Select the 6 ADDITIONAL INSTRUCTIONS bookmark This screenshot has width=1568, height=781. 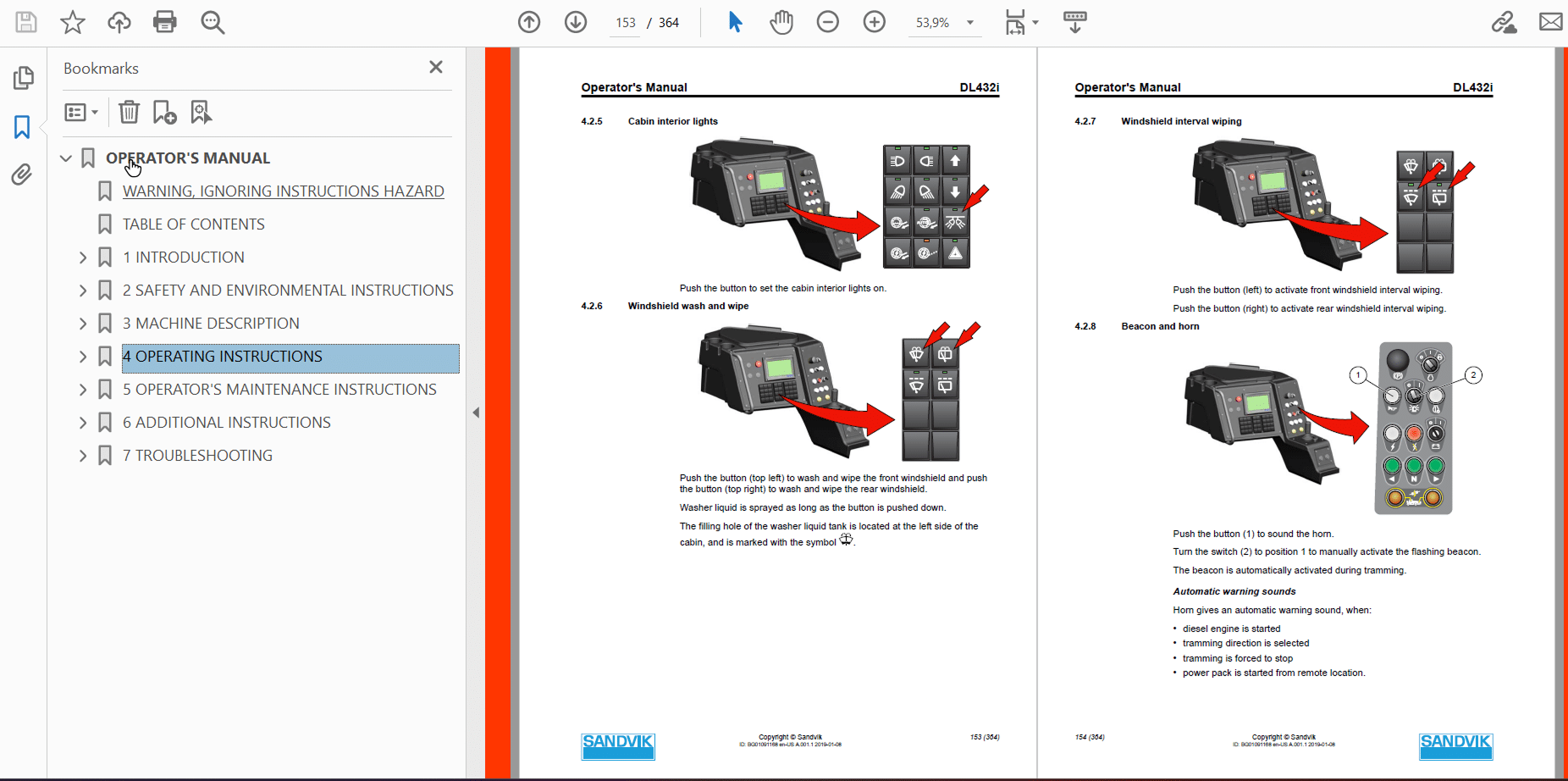pos(226,423)
